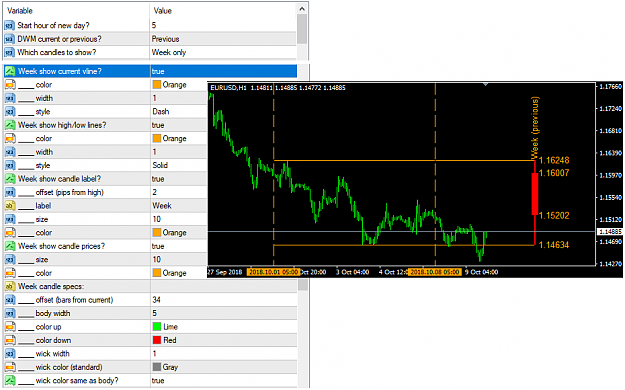Click the color icon beside 'color down'
The height and width of the screenshot is (390, 625).
coord(10,341)
